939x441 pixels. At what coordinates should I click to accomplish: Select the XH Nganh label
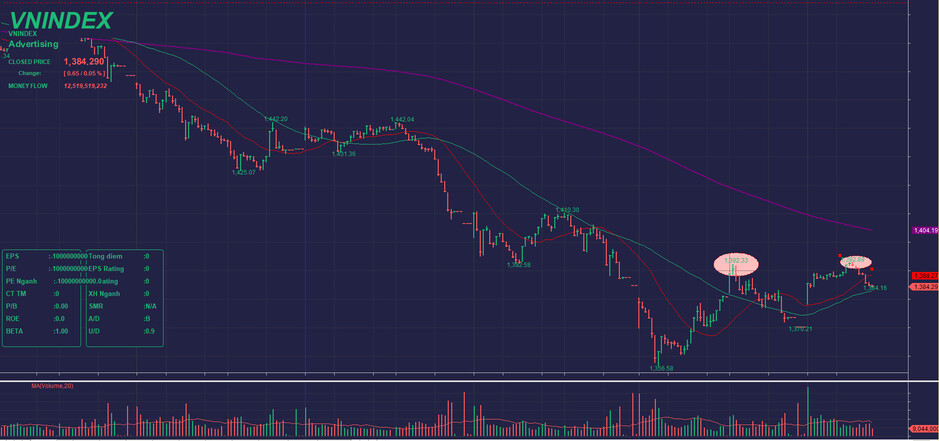point(104,294)
